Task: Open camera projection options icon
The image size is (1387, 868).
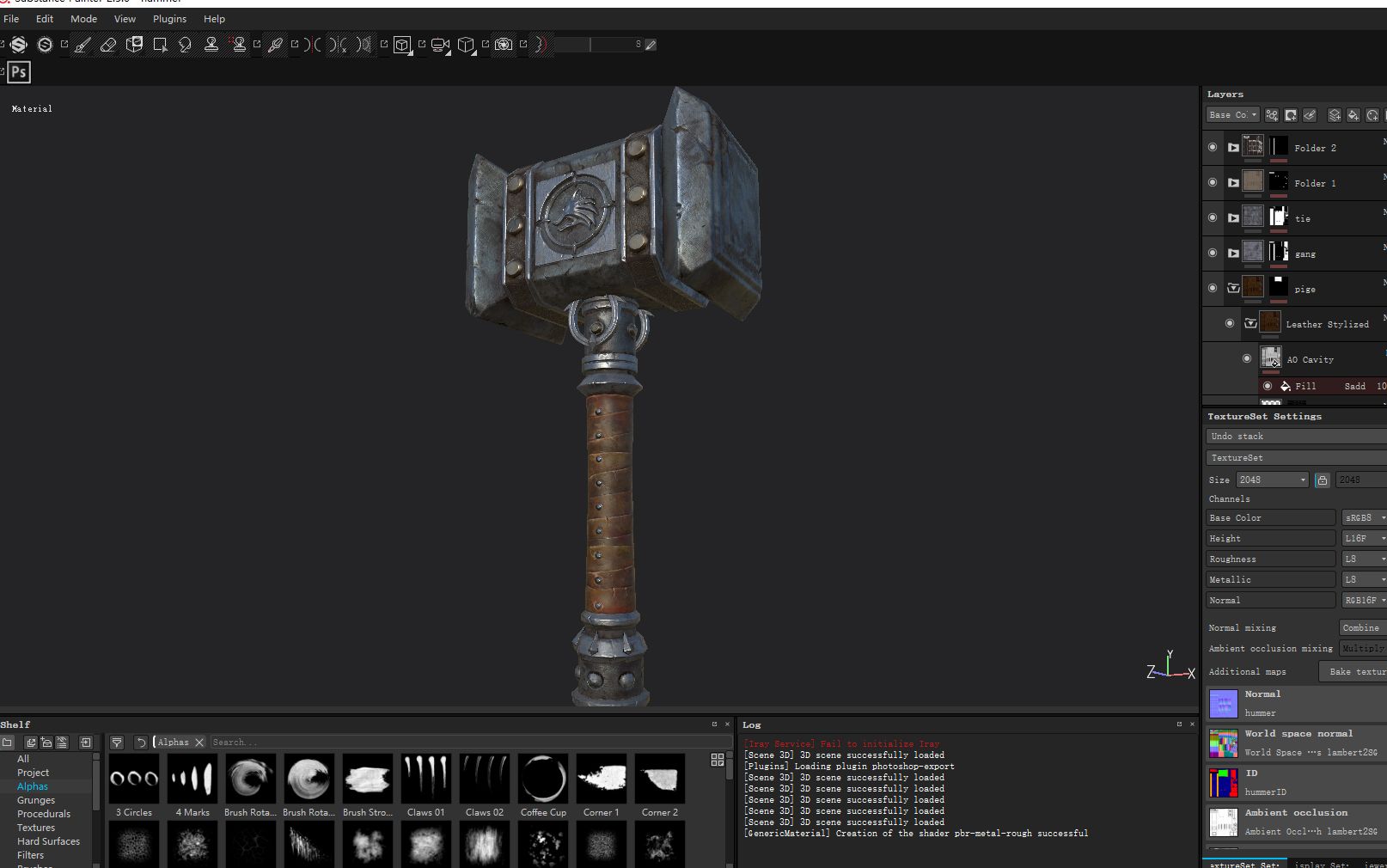Action: tap(440, 45)
